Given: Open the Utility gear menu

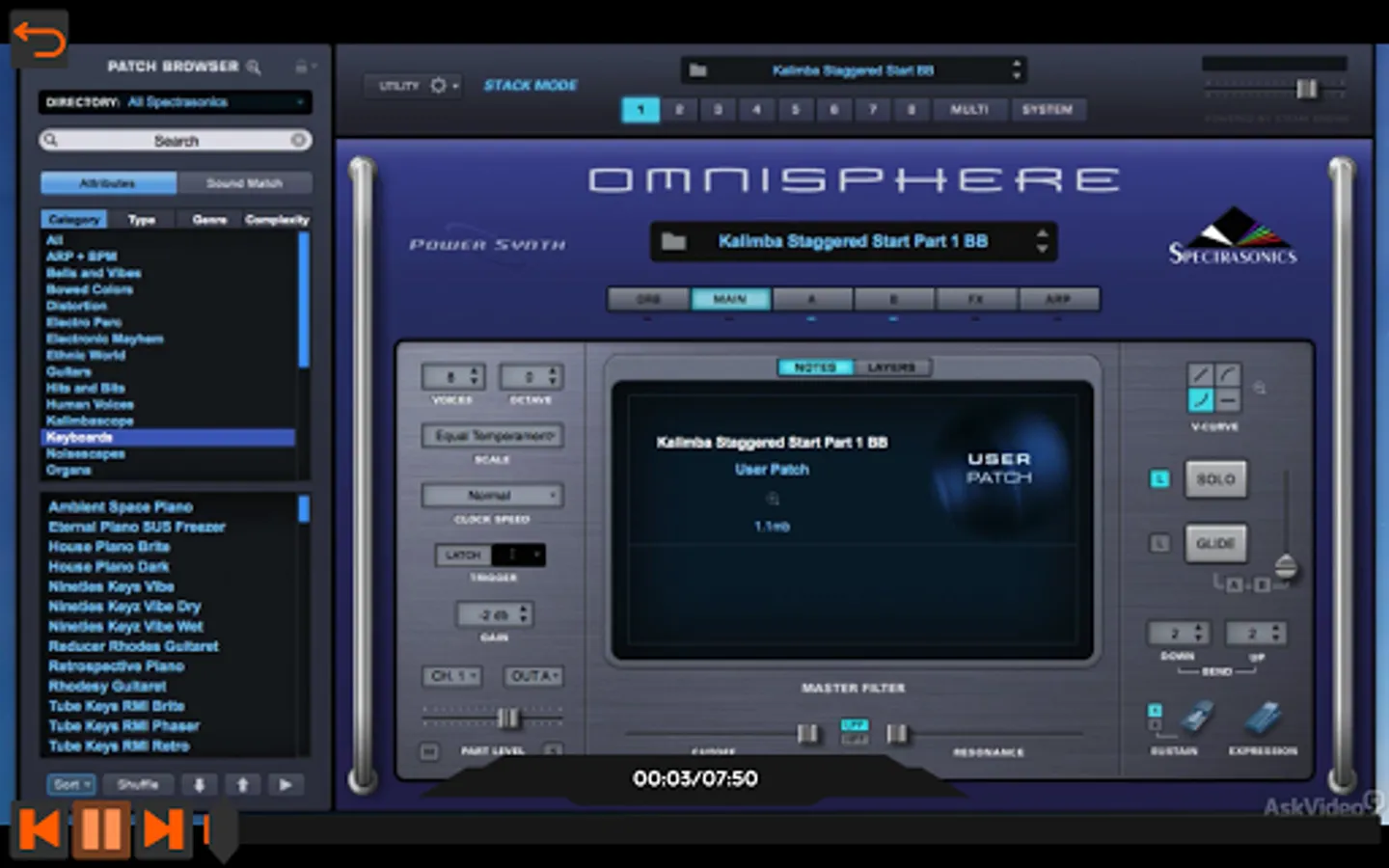Looking at the screenshot, I should 439,85.
